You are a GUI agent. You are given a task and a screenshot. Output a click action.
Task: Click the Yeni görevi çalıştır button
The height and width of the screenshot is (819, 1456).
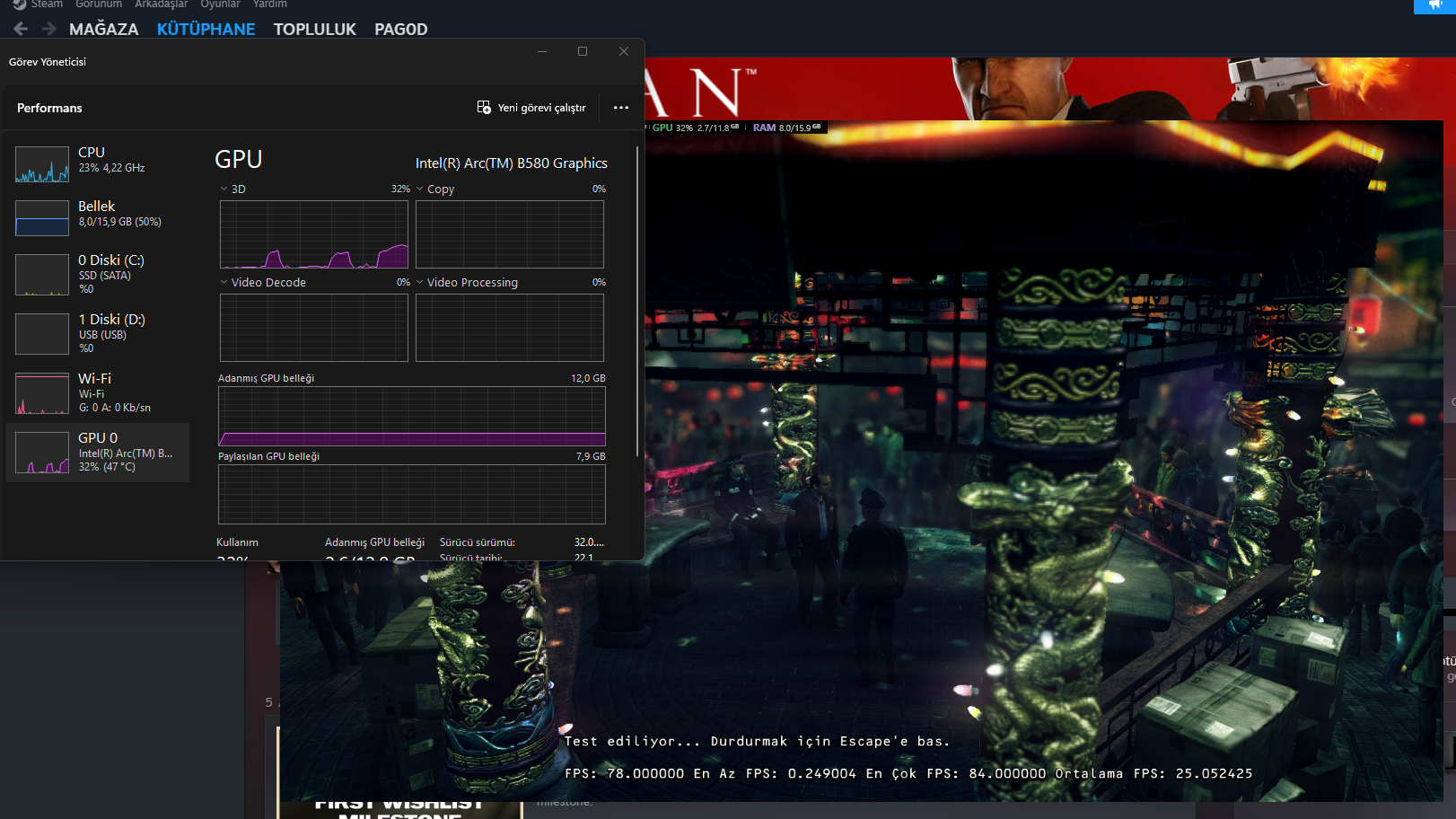pyautogui.click(x=531, y=108)
